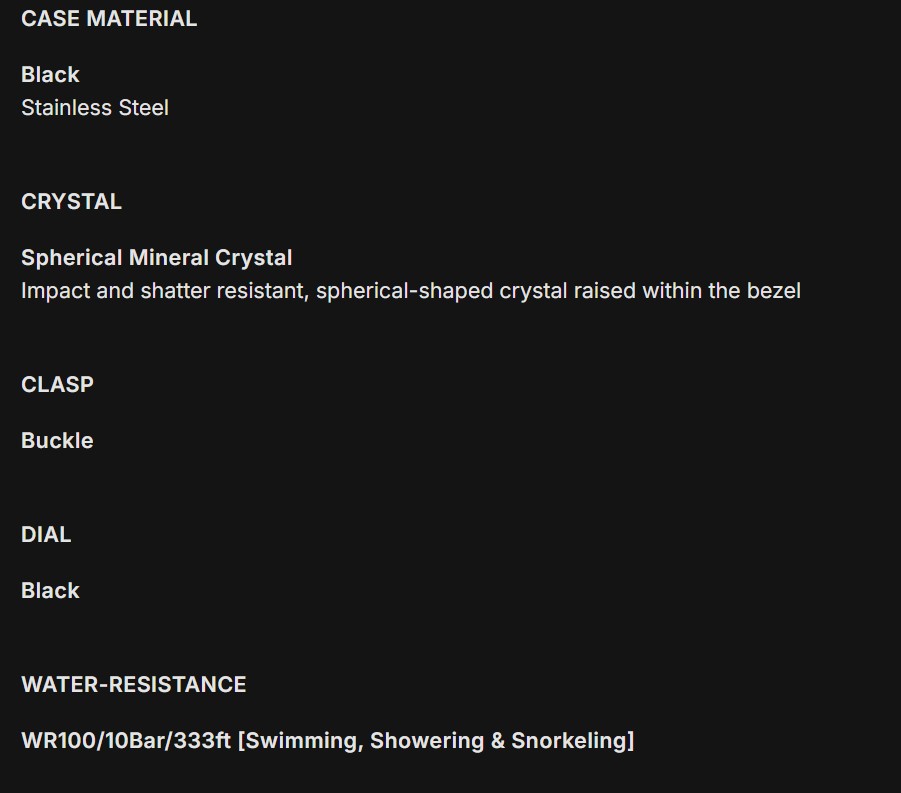The height and width of the screenshot is (793, 901).
Task: Click the CLASP section heading
Action: [x=57, y=384]
